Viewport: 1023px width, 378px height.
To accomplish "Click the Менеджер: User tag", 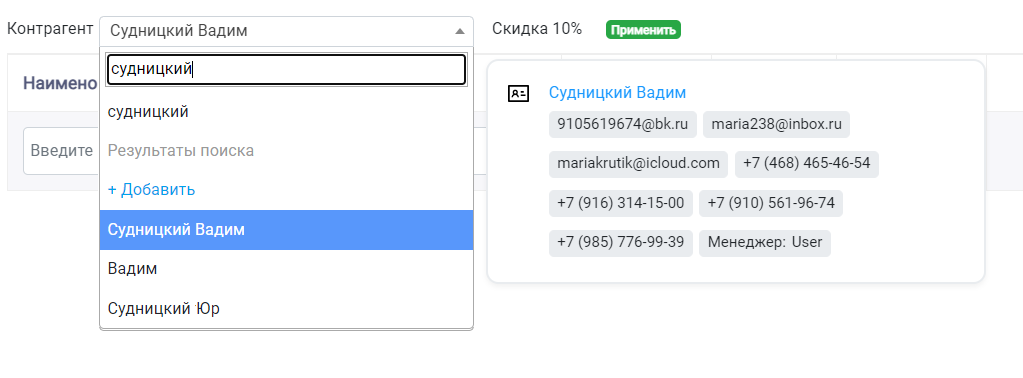I will 765,243.
